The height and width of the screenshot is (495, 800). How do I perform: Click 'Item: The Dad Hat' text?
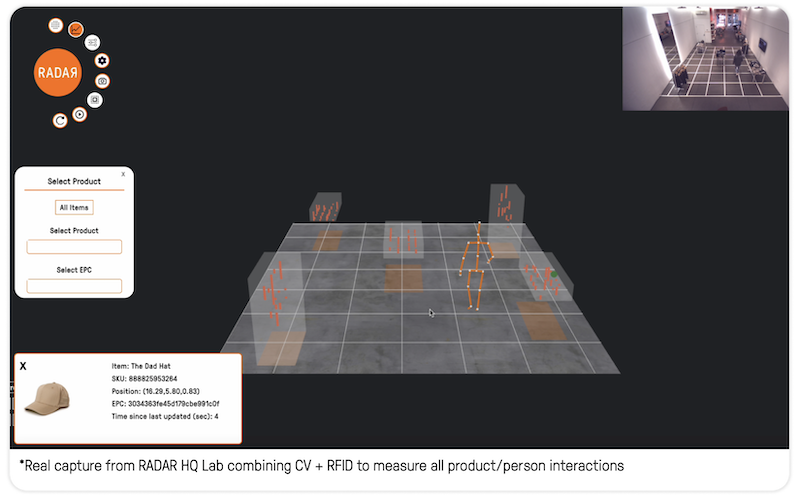[x=141, y=366]
